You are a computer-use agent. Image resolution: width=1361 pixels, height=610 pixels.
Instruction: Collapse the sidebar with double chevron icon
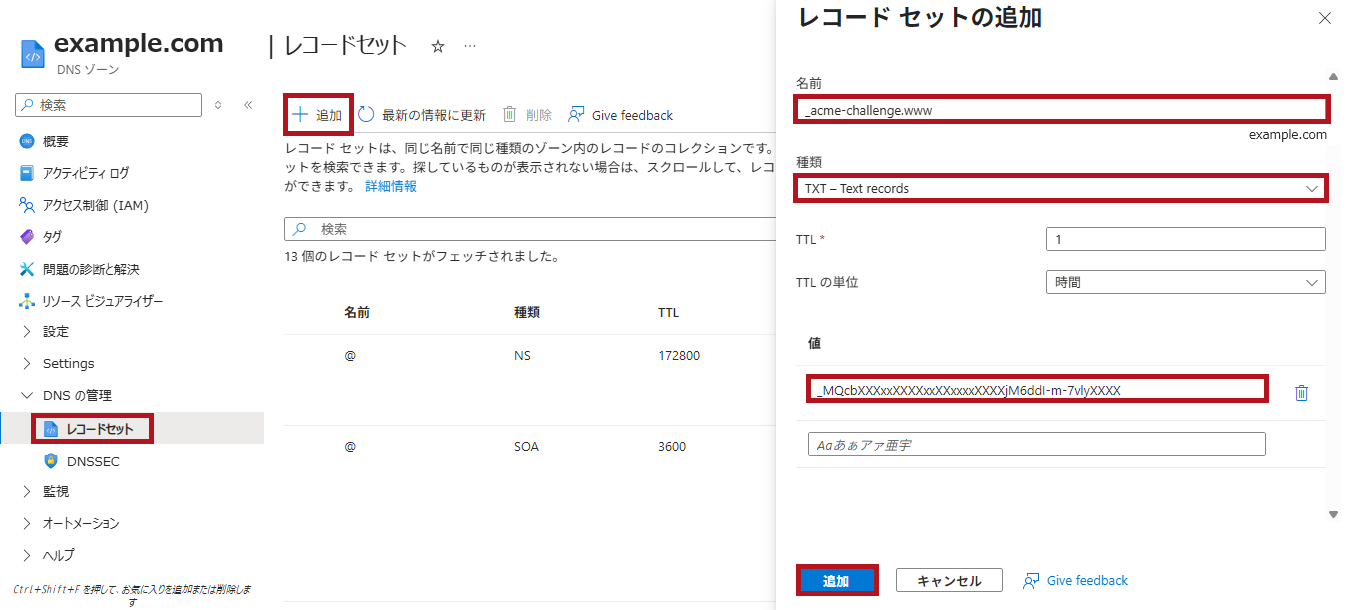click(x=248, y=105)
